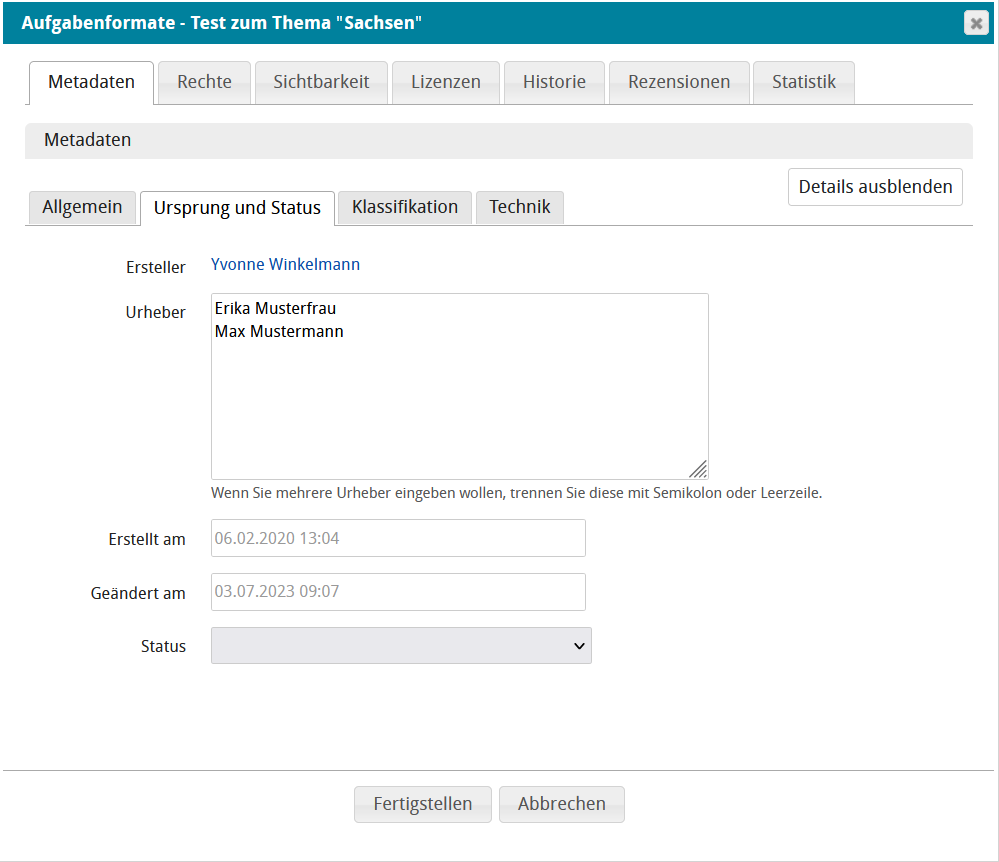This screenshot has height=862, width=999.
Task: Expand the Status dropdown
Action: [401, 646]
